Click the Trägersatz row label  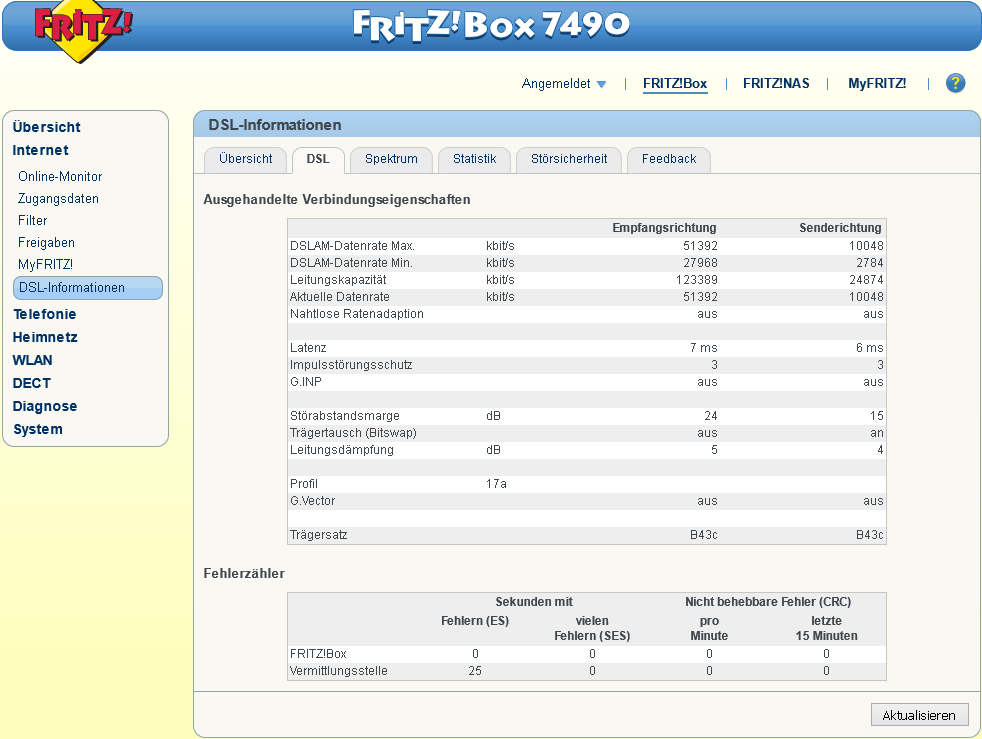tap(318, 535)
